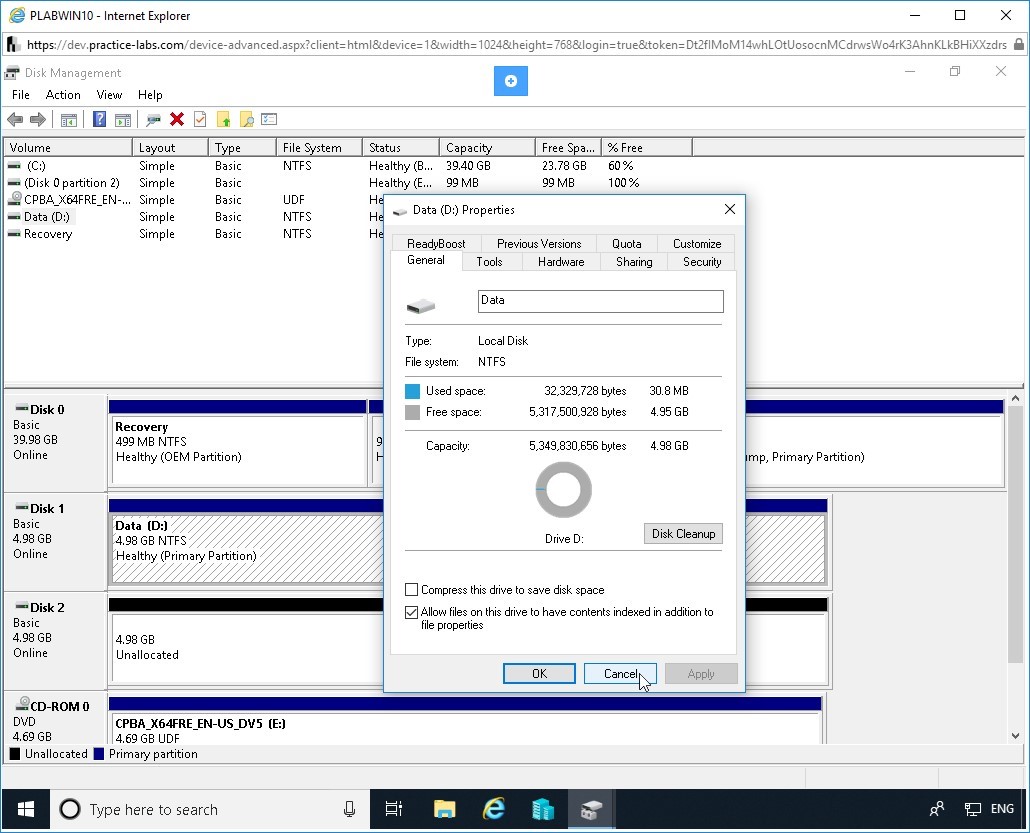The image size is (1030, 833).
Task: Open the Customize tab
Action: click(x=697, y=244)
